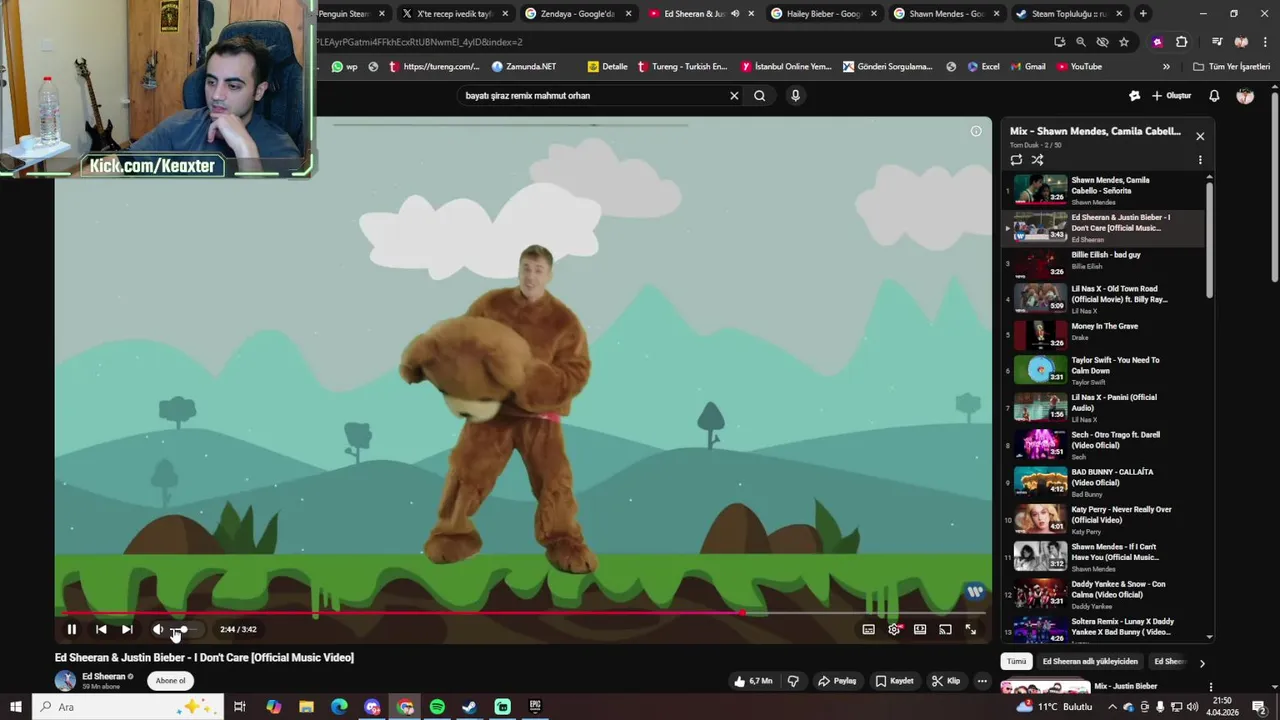Choose Lil Nas X Panini from playlist
The image size is (1280, 720).
coord(1103,407)
